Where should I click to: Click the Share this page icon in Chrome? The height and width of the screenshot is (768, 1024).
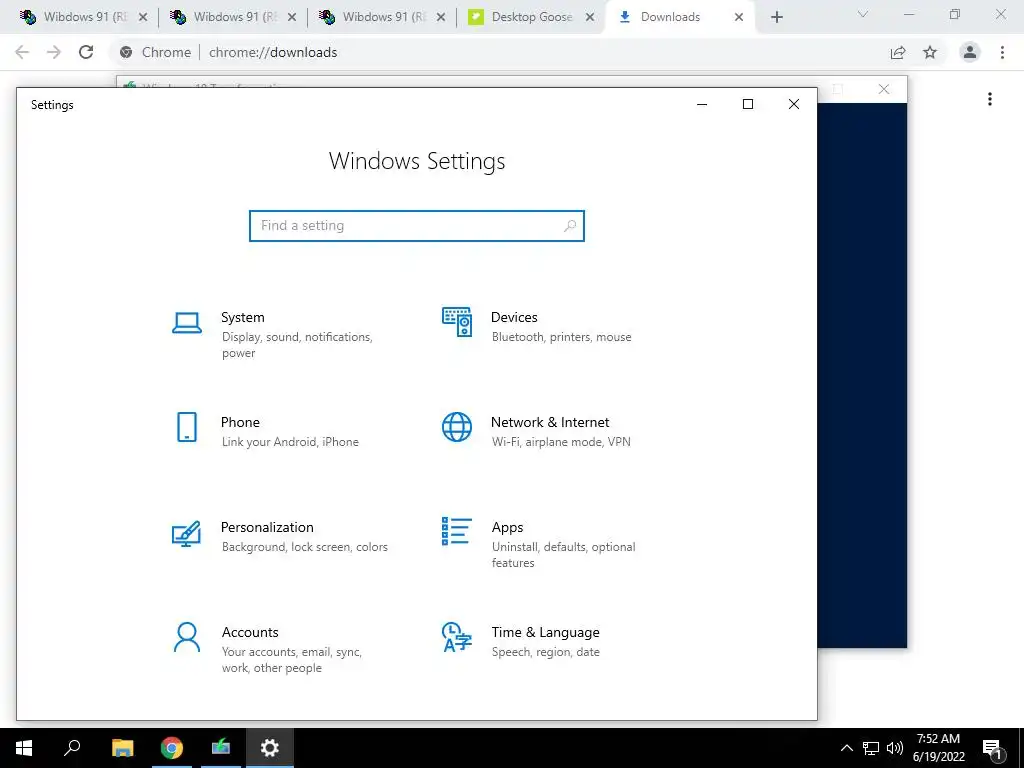(898, 52)
